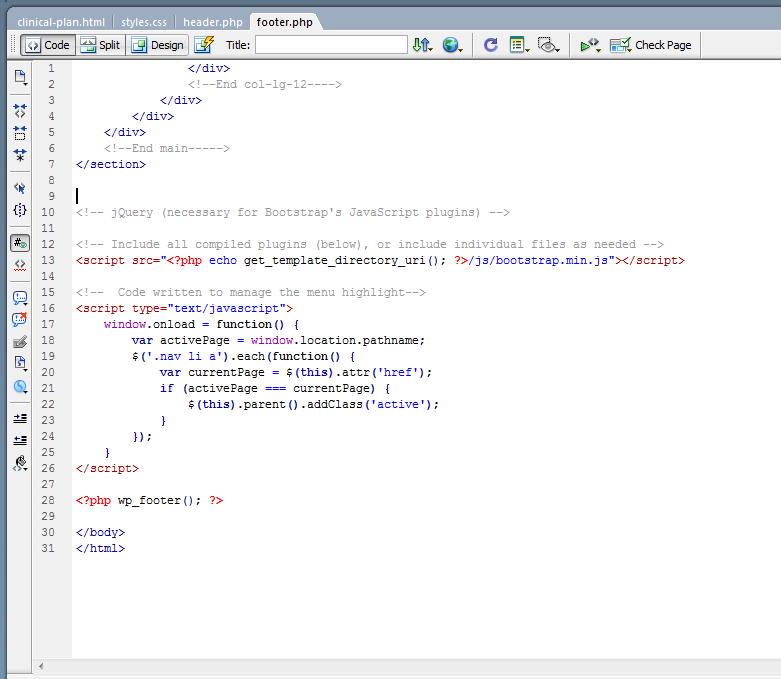The width and height of the screenshot is (781, 679).
Task: Click 'var activePage' declaration text
Action: coord(180,340)
